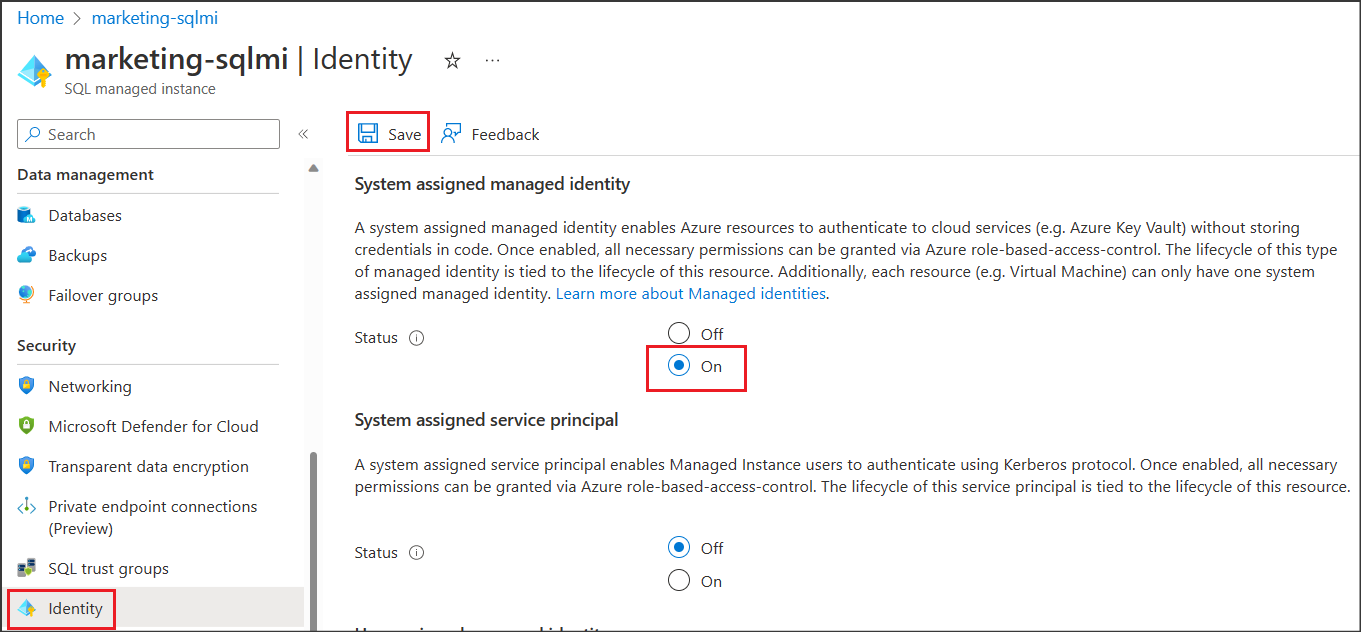
Task: Click the Feedback person icon
Action: click(x=451, y=134)
